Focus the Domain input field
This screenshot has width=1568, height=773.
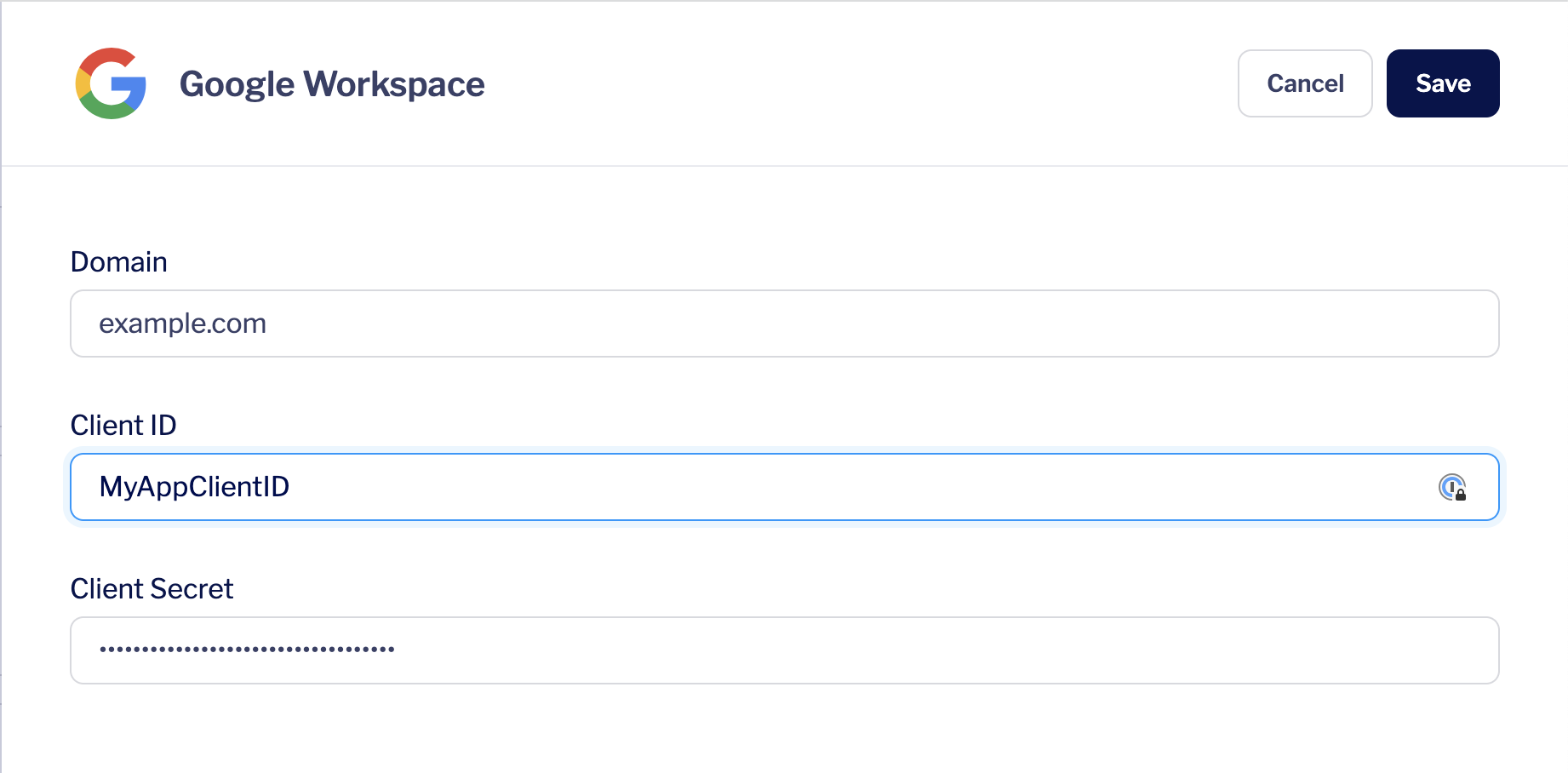tap(783, 324)
